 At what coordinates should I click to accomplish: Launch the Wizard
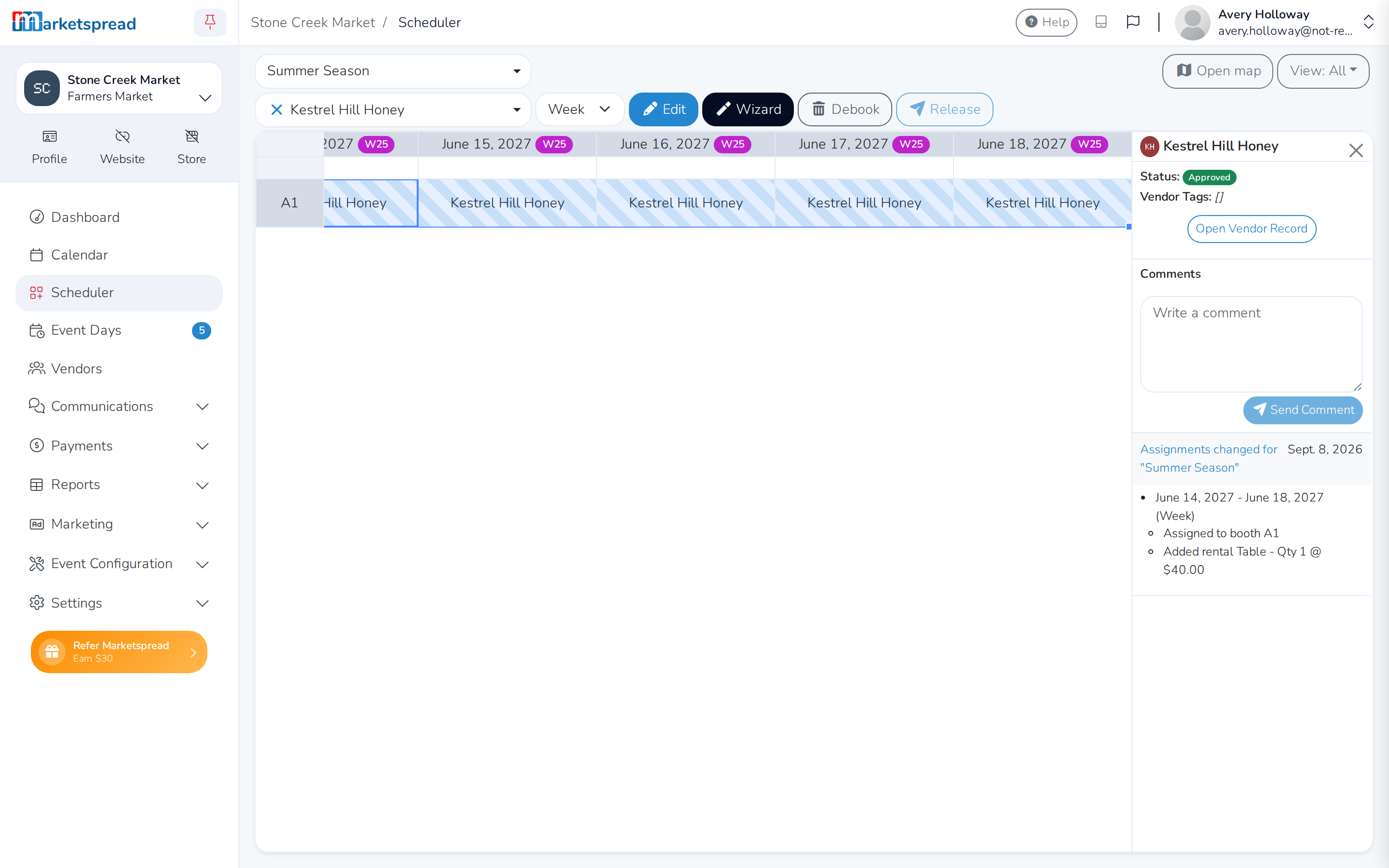point(748,109)
